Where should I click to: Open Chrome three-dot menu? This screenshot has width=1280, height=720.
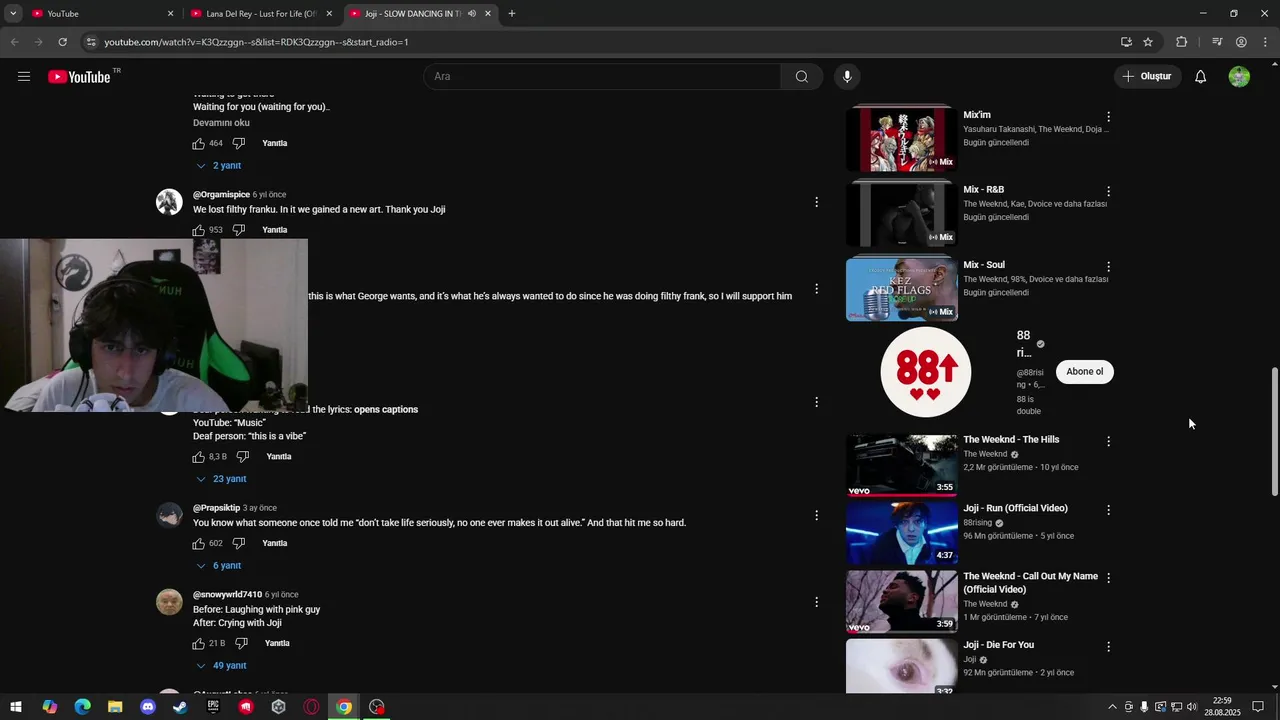[1265, 42]
